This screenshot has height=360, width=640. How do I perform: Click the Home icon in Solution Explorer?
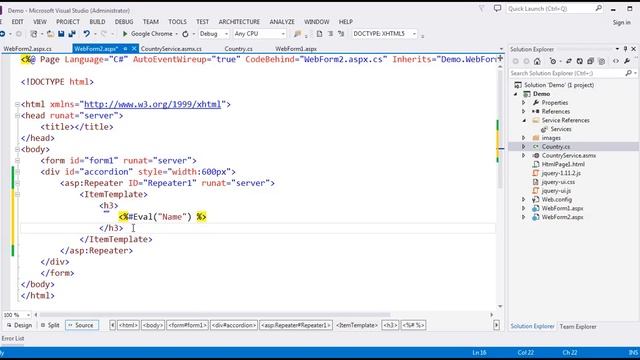[537, 61]
